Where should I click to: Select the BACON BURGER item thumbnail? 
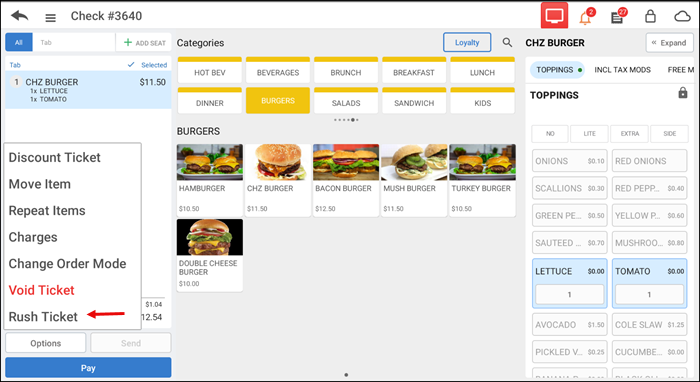(x=346, y=162)
